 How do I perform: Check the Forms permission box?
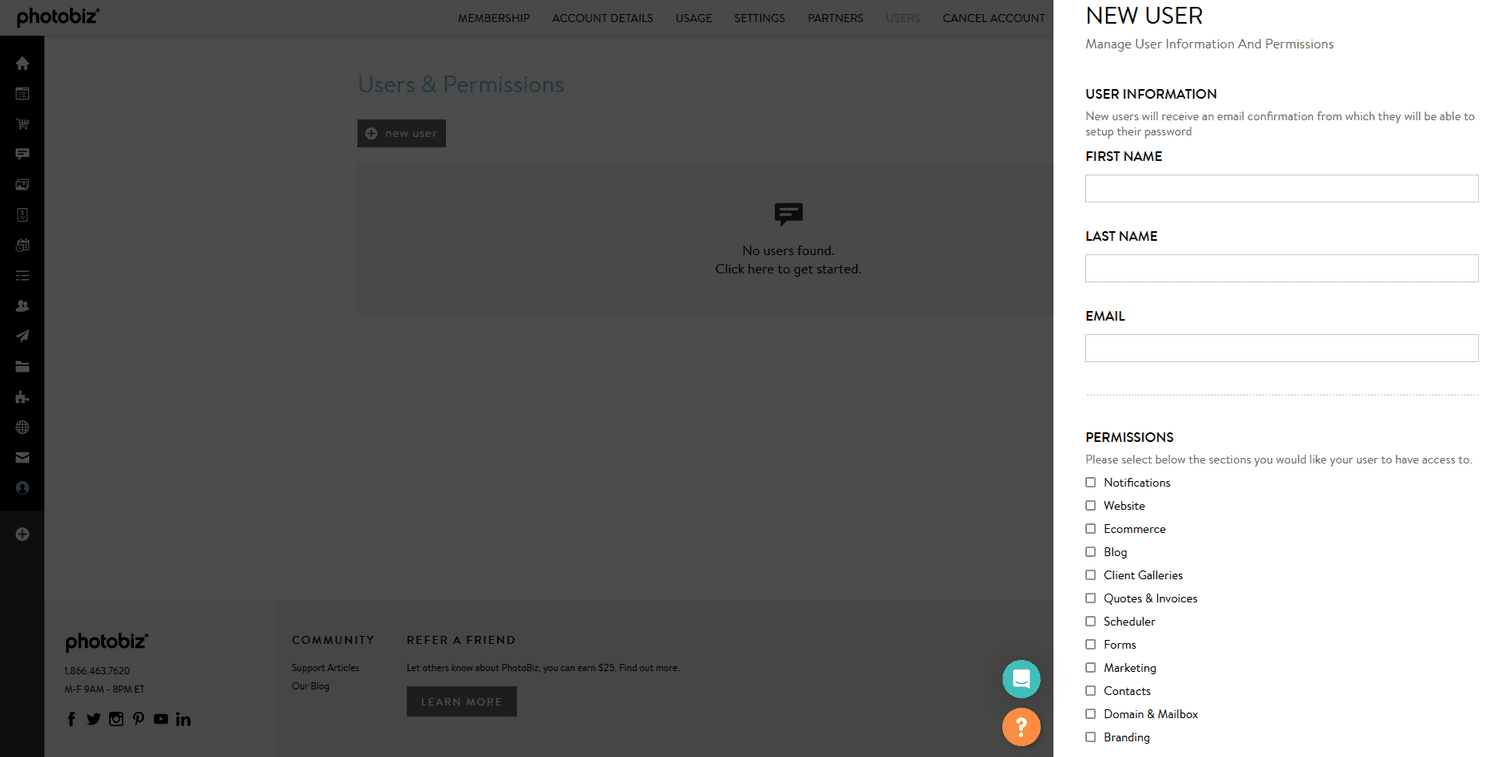tap(1090, 644)
